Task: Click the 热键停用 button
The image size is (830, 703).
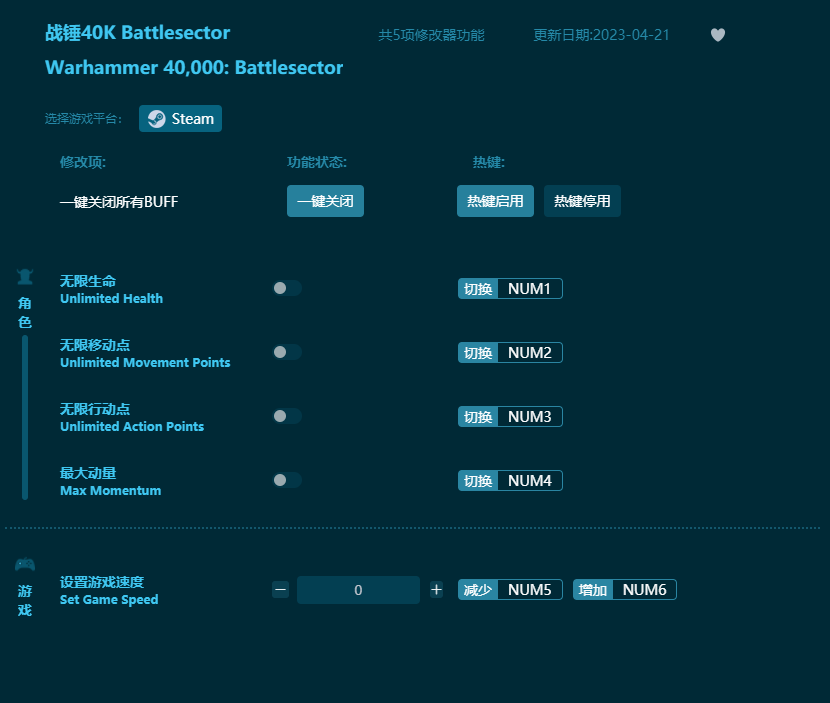Action: click(582, 201)
